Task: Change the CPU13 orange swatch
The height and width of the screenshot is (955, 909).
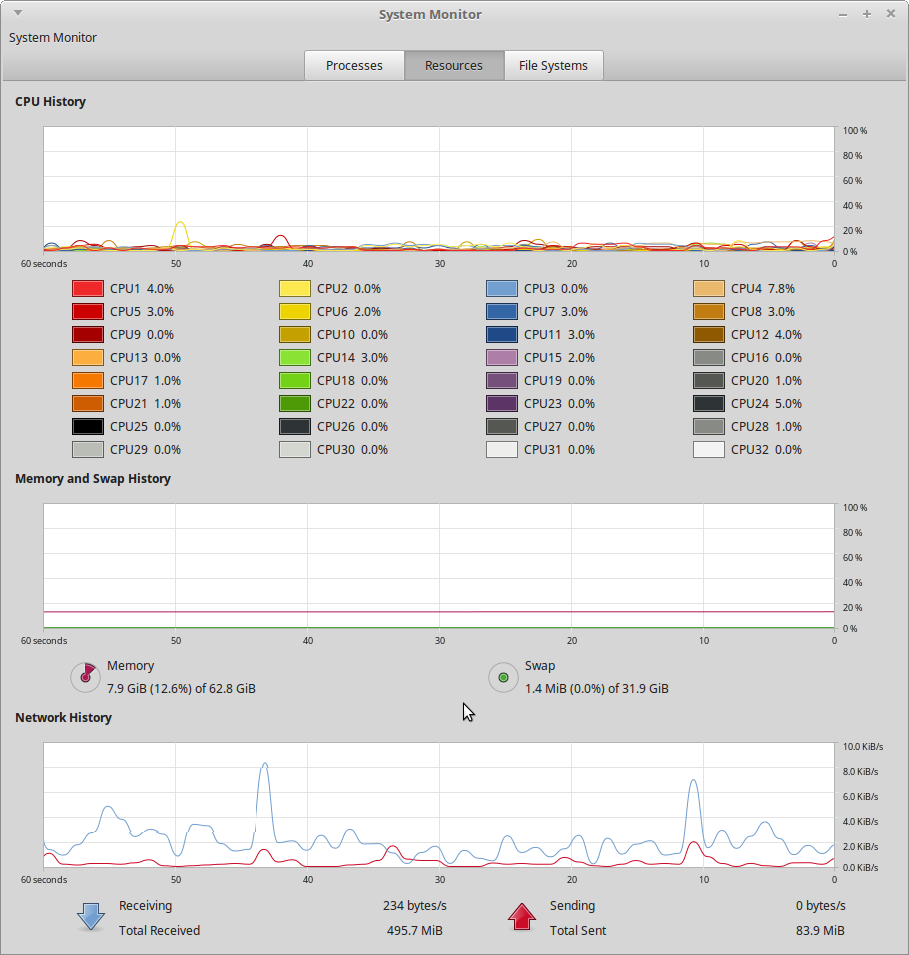Action: point(88,358)
